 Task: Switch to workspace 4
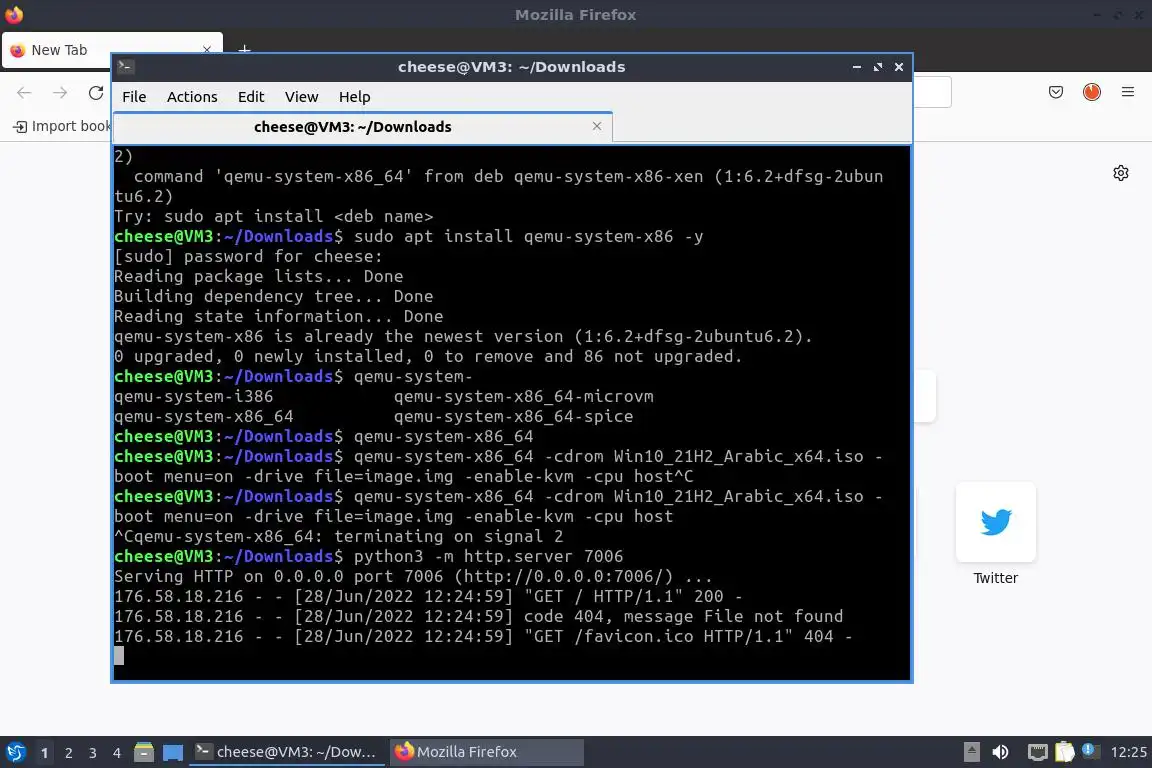(x=116, y=753)
